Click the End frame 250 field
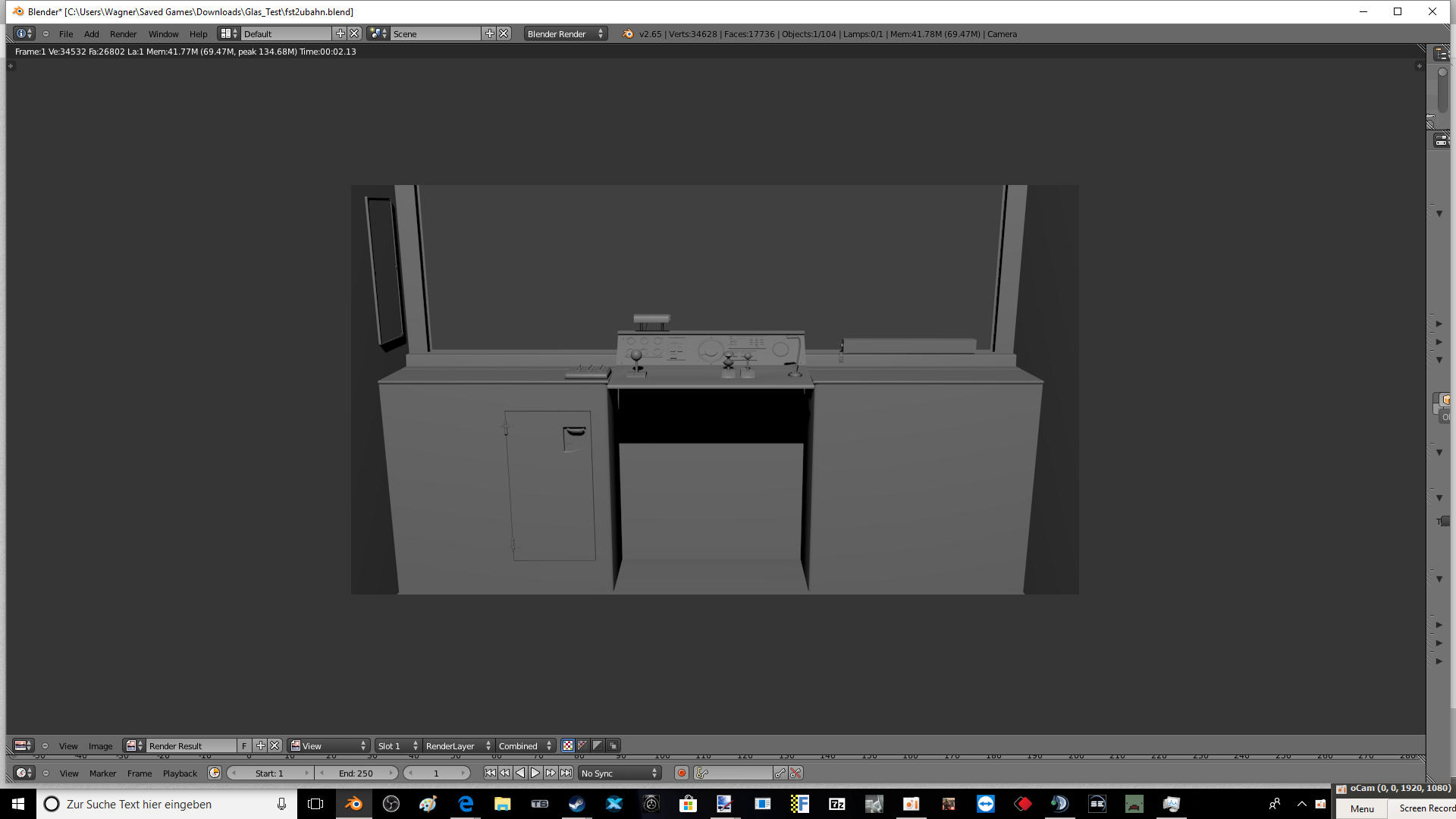Screen dimensions: 1456x819 356,773
